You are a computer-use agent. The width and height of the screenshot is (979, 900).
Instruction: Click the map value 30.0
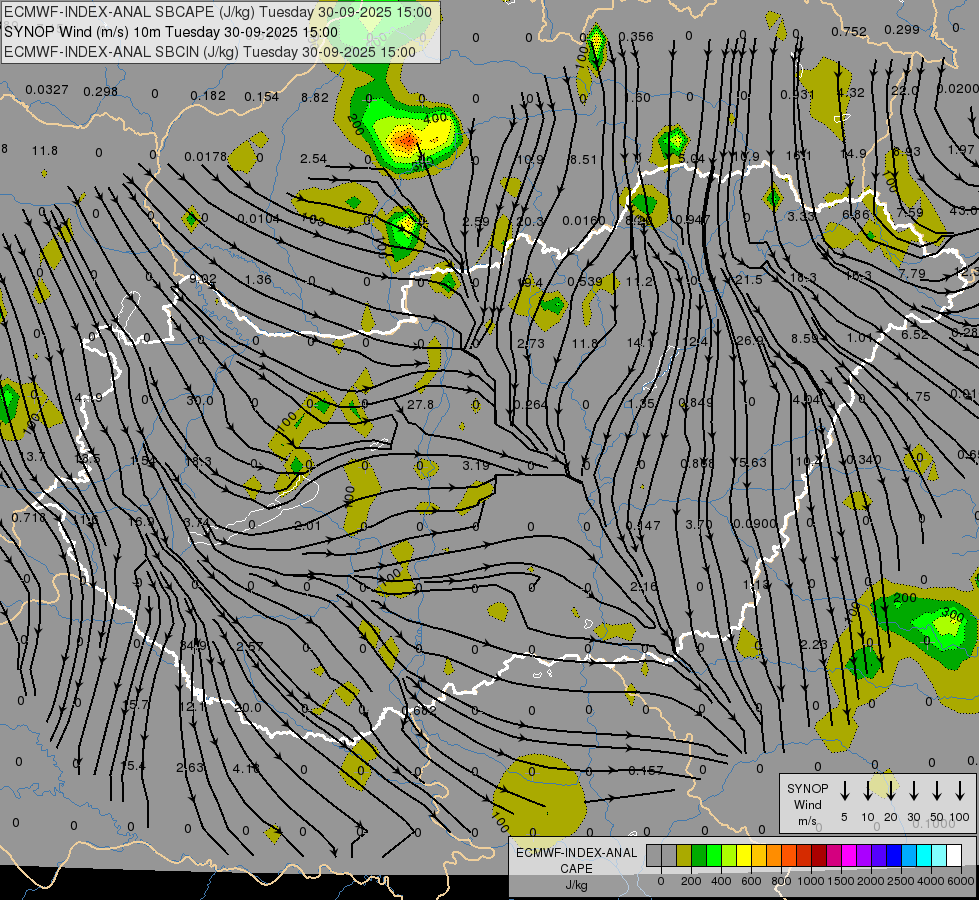[x=200, y=400]
